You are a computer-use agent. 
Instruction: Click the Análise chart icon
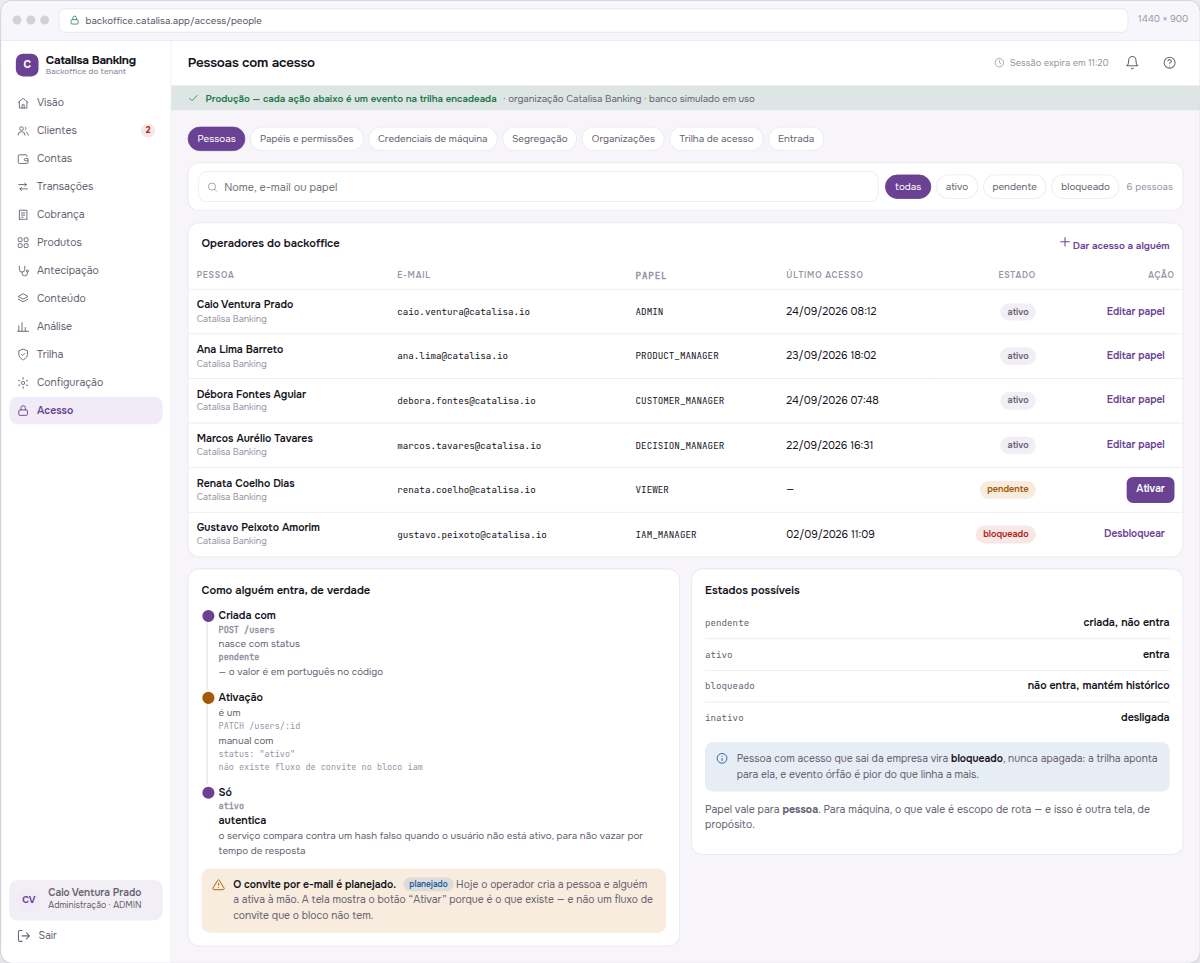[24, 327]
